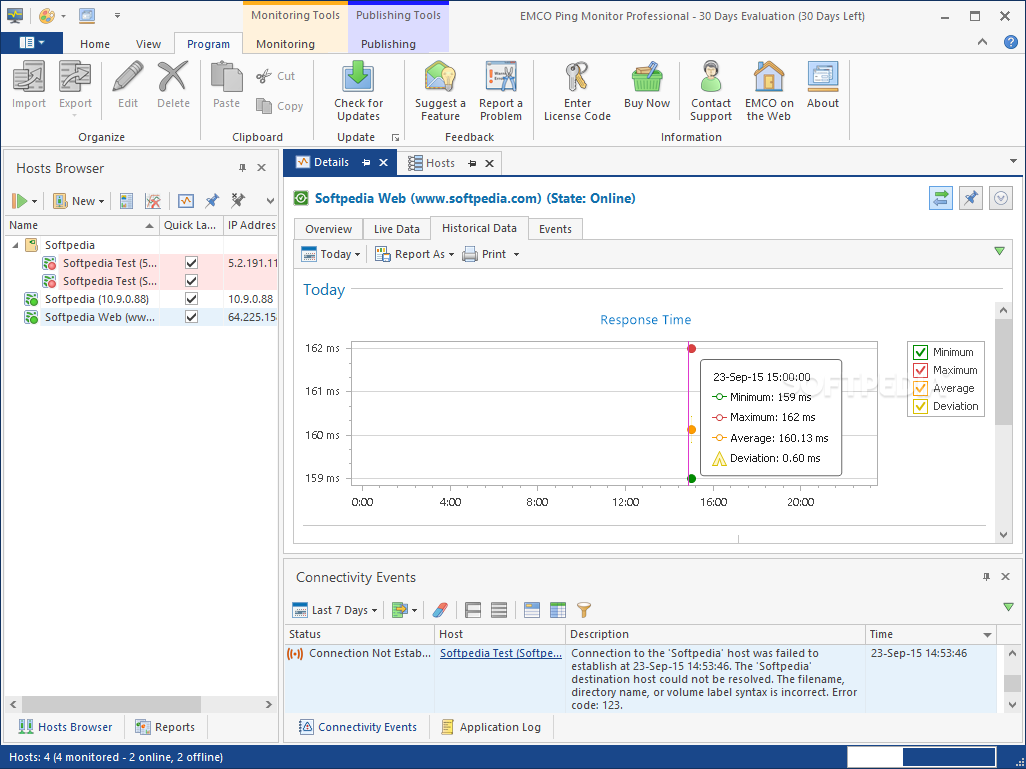Click the green filter triangle in Historical Data toolbar
This screenshot has width=1026, height=769.
(999, 251)
